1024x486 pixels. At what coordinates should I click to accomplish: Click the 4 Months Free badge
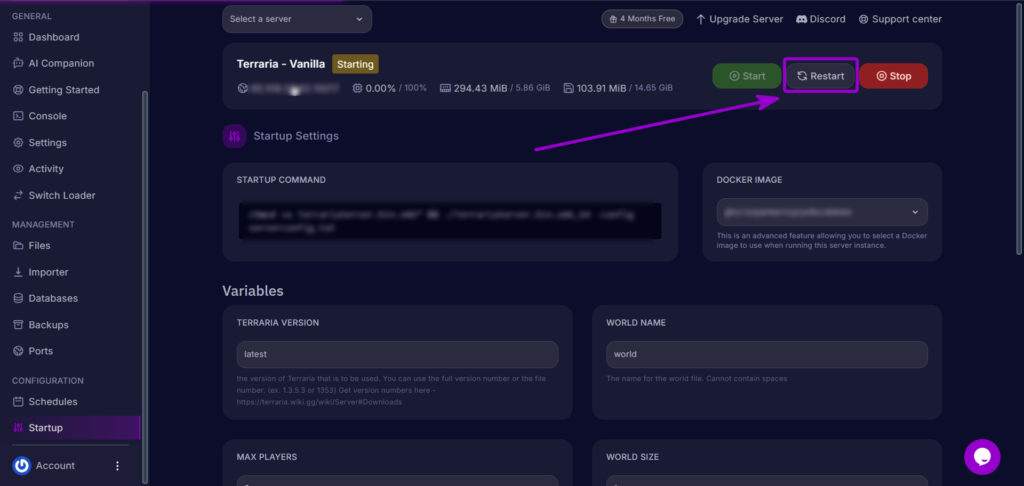click(642, 19)
